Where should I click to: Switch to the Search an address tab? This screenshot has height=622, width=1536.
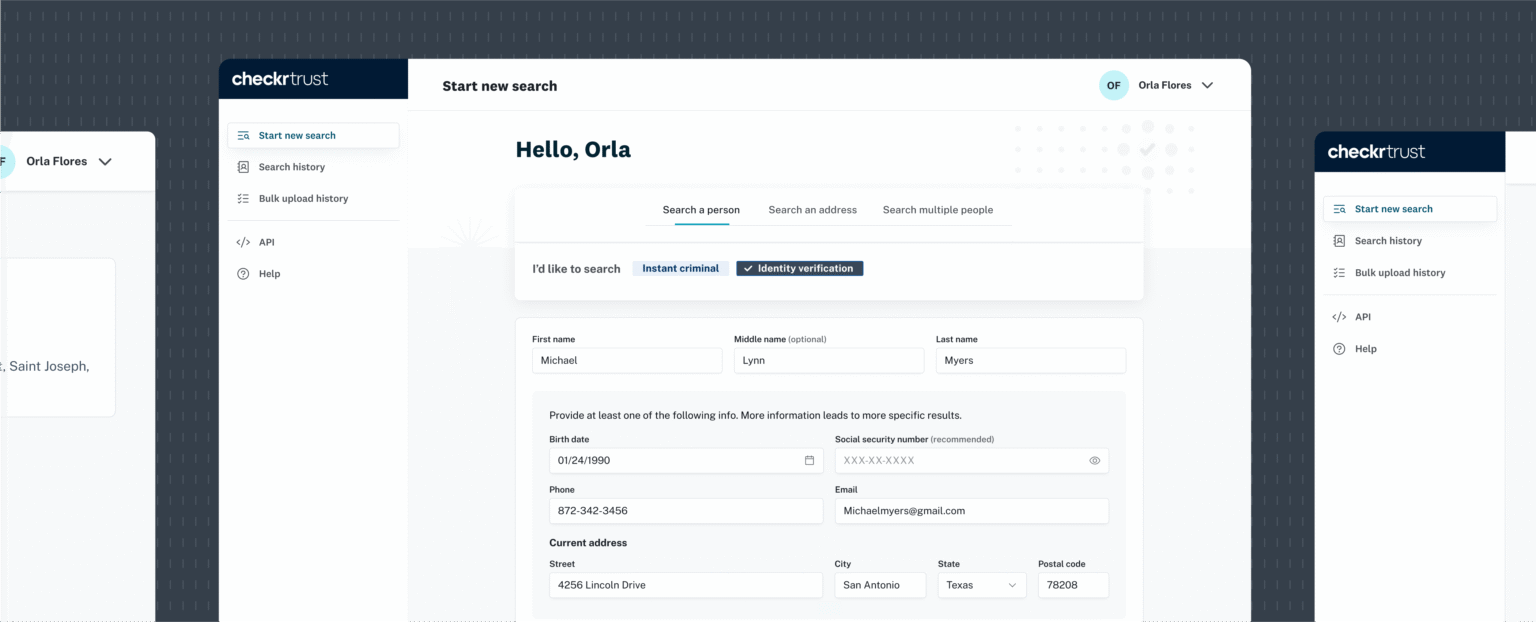click(x=812, y=210)
